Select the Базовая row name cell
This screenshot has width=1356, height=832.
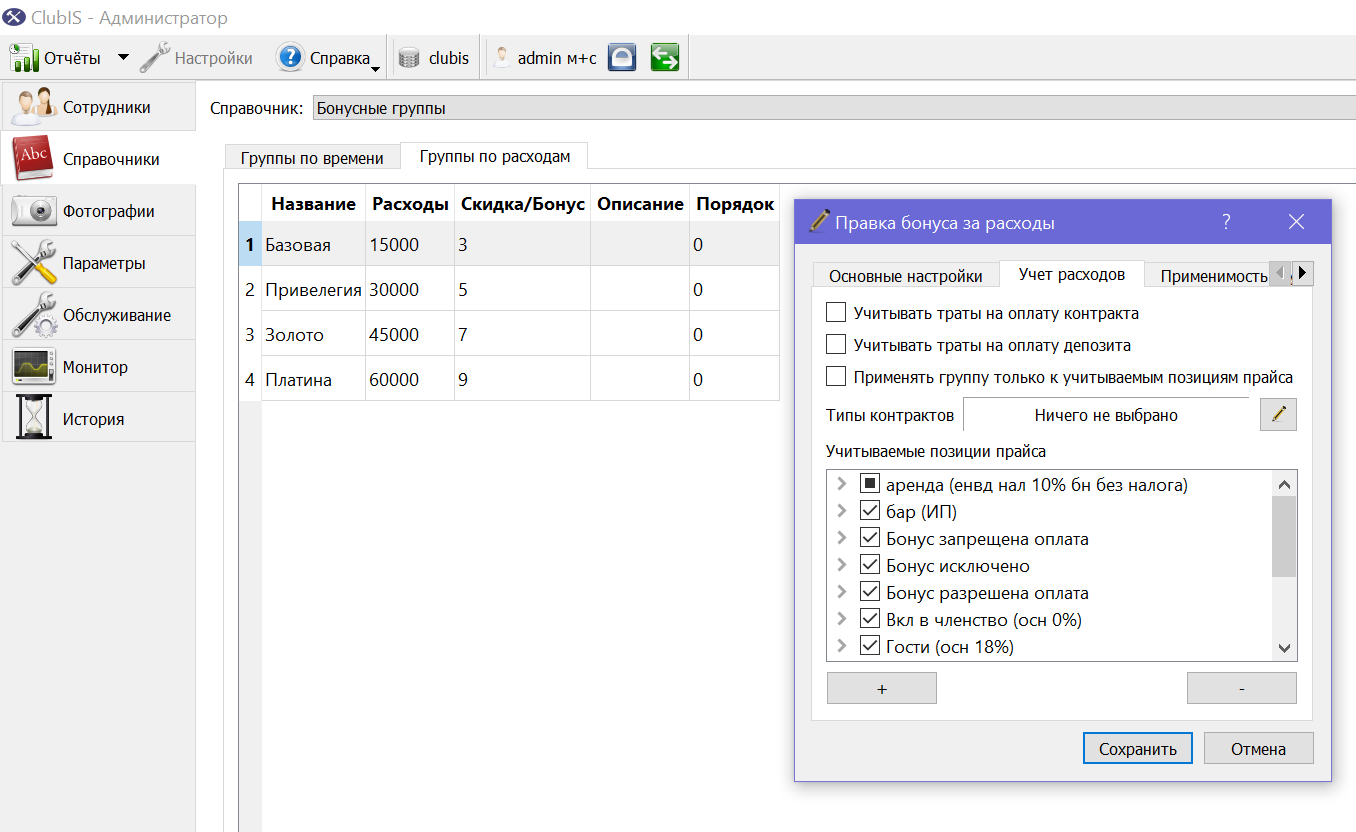click(313, 244)
